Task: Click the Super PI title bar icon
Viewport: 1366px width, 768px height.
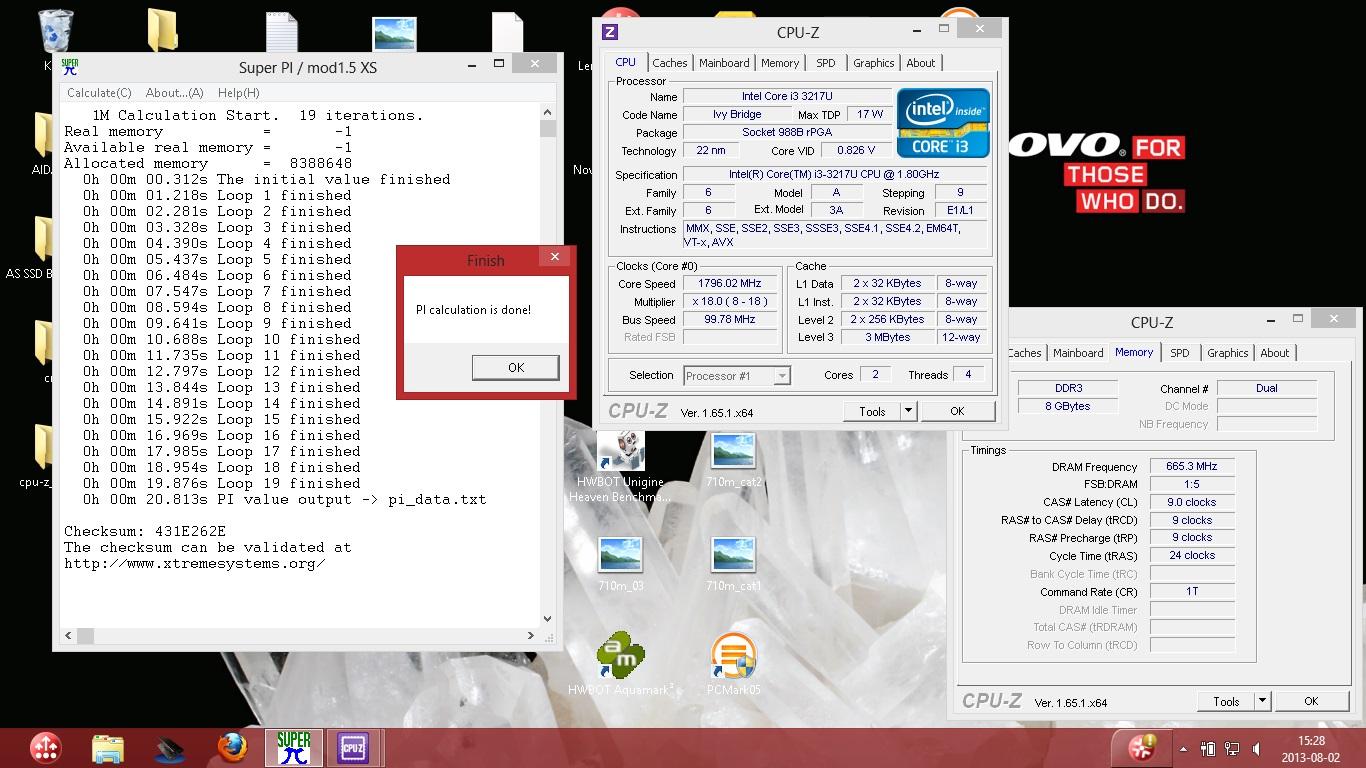Action: 70,67
